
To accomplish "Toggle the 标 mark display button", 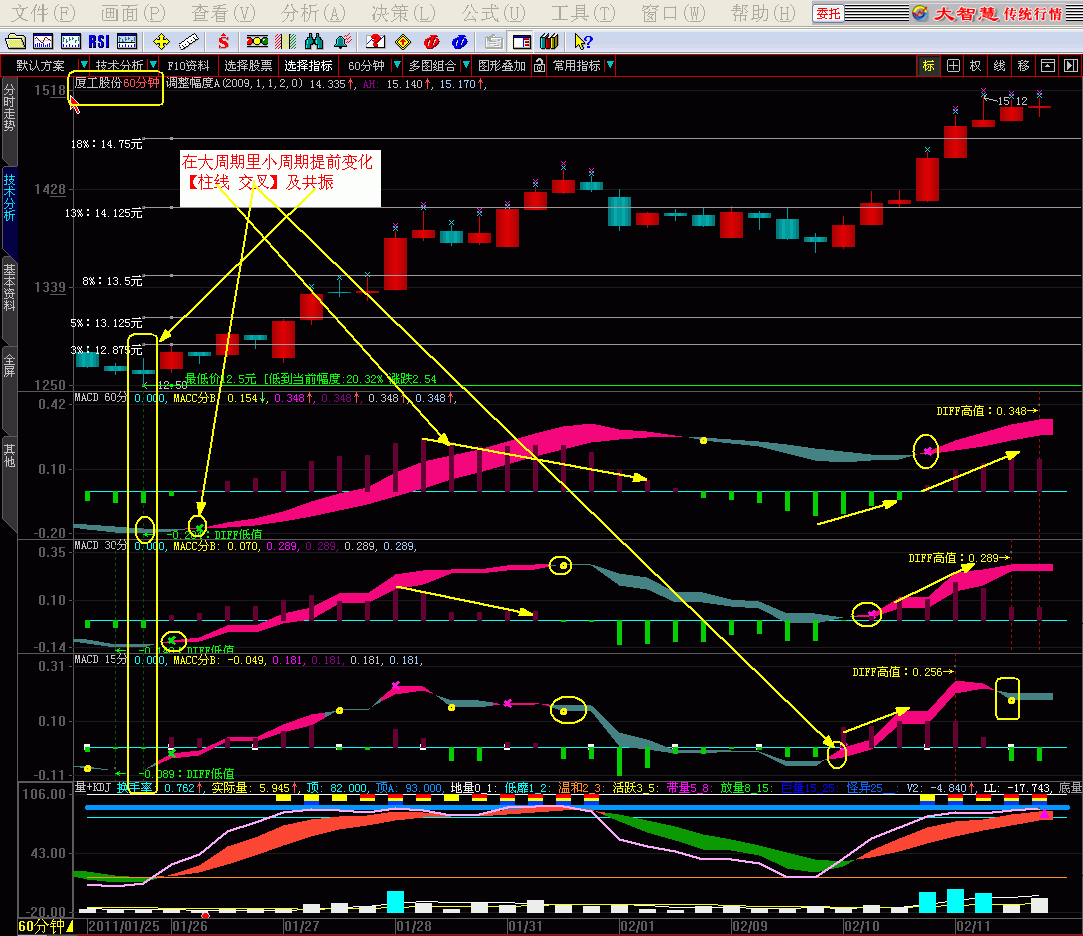I will pos(929,66).
